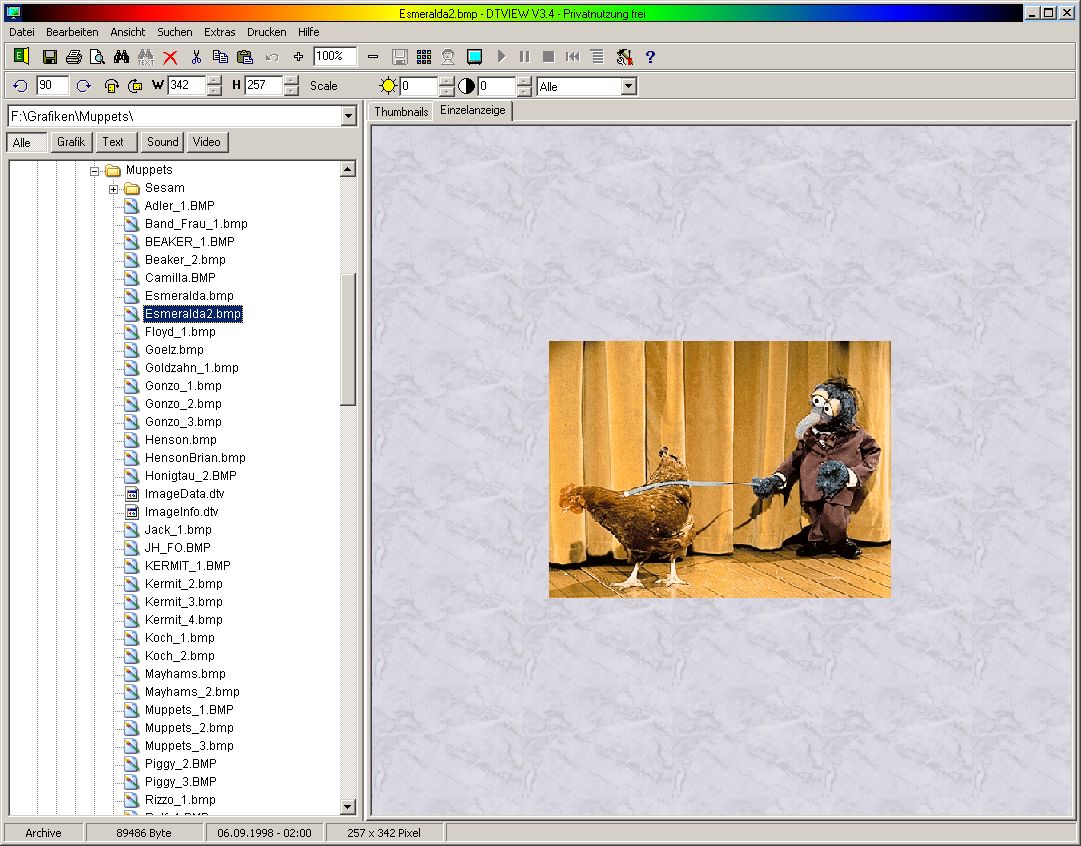This screenshot has height=846, width=1081.
Task: Stop playback with the stop button
Action: 549,57
